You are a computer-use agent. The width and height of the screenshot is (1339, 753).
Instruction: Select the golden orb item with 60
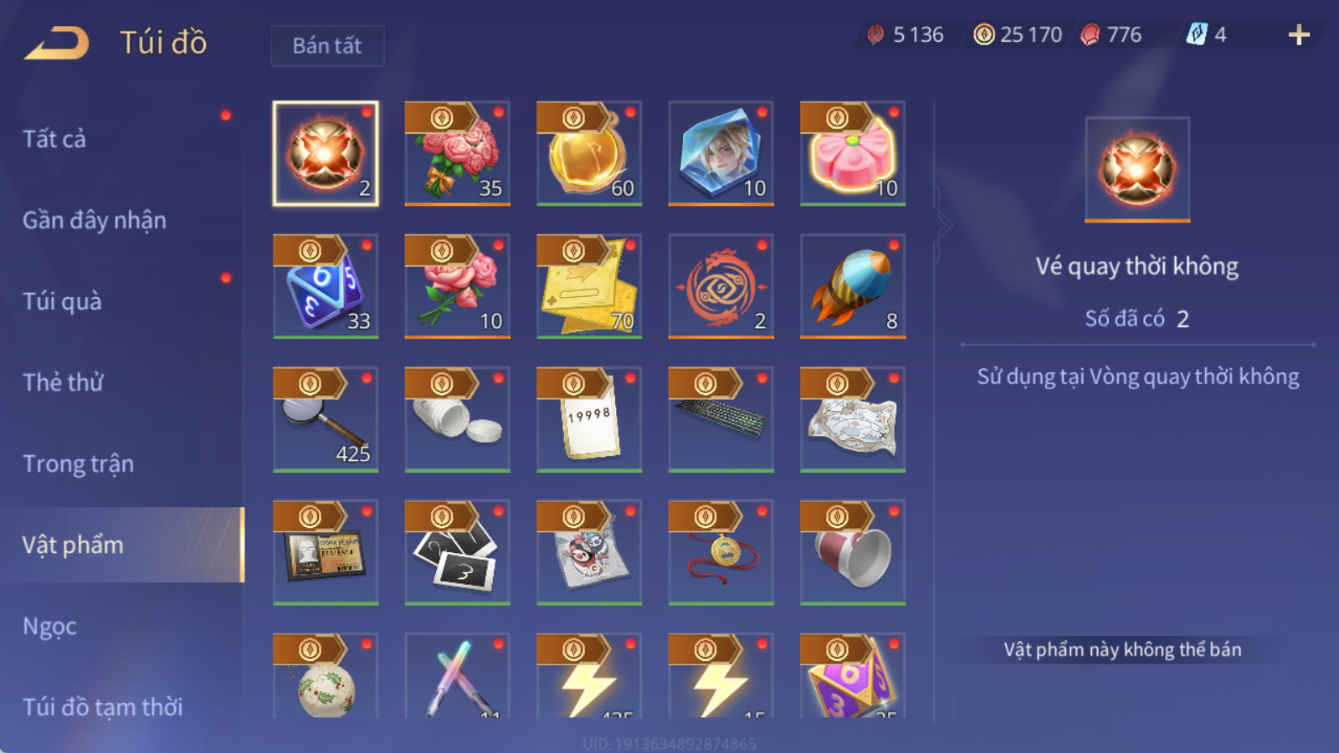(x=589, y=153)
